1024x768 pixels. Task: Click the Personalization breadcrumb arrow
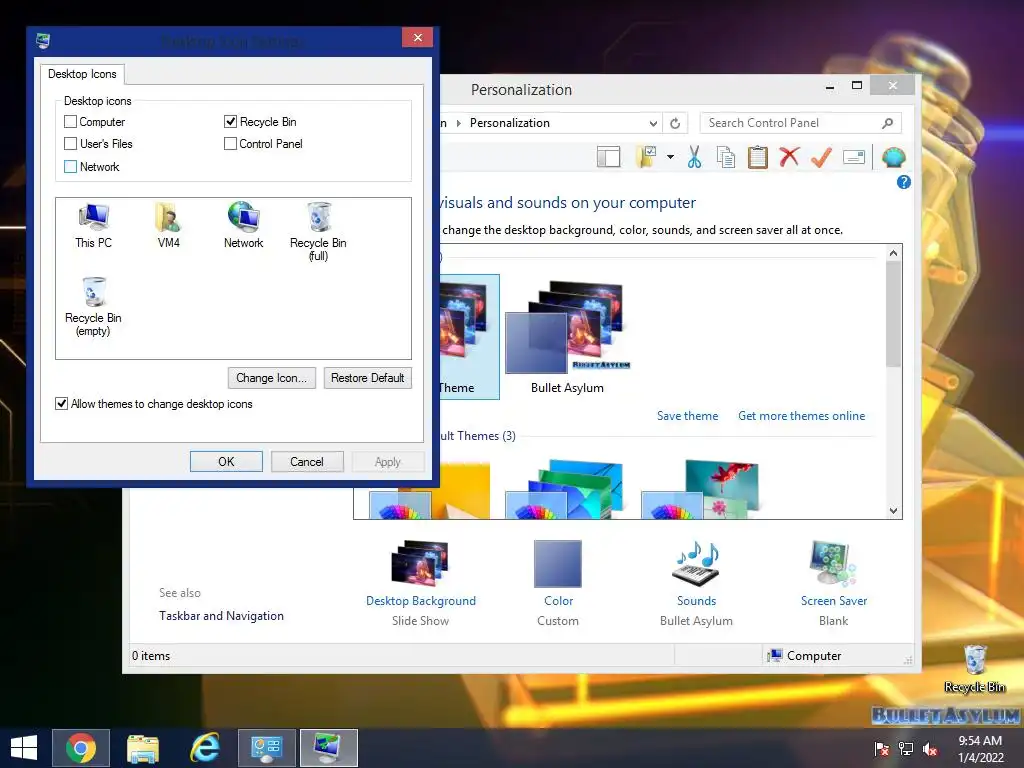[x=459, y=123]
